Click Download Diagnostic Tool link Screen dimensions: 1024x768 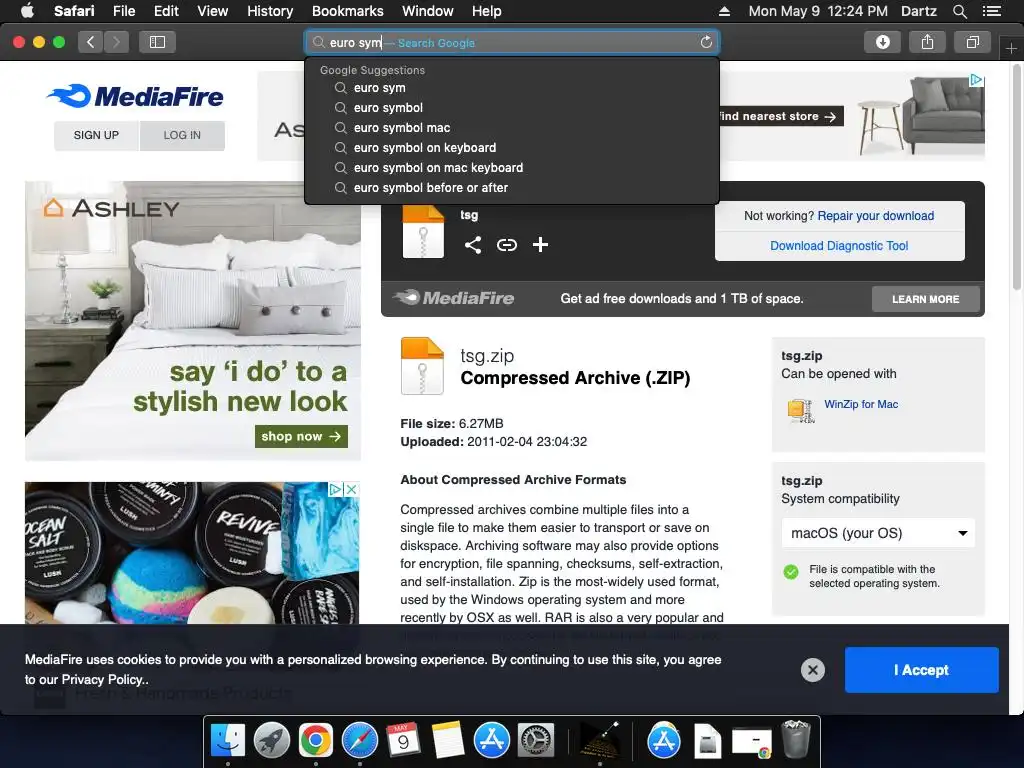click(x=839, y=246)
